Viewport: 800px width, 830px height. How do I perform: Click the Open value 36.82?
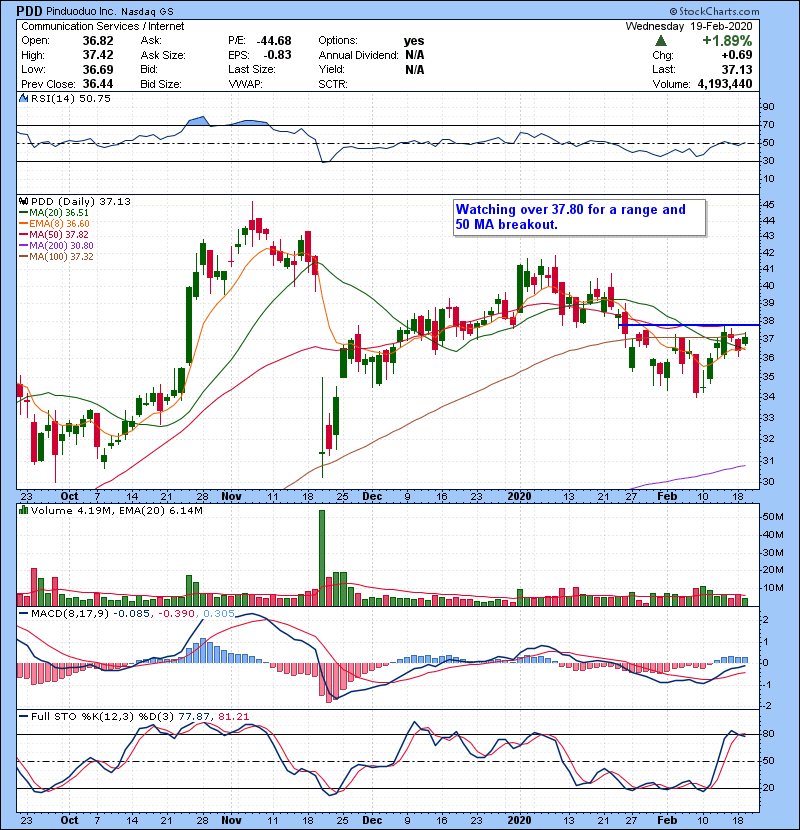coord(98,41)
